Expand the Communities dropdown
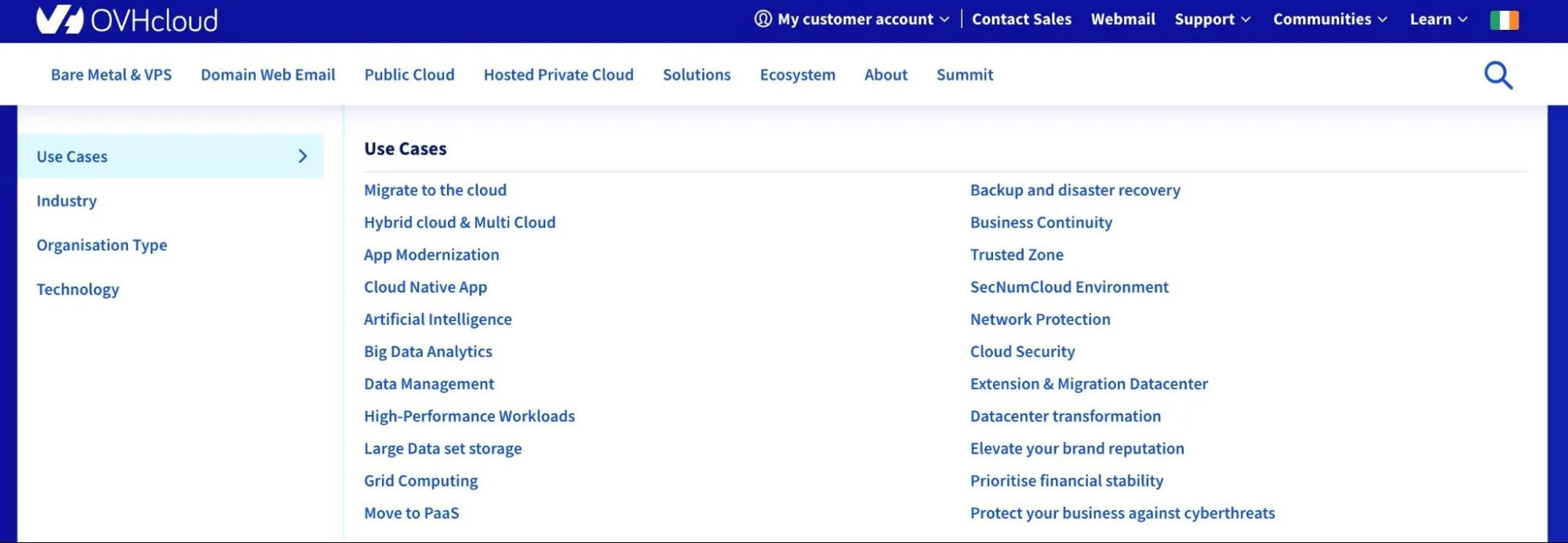The image size is (1568, 543). (x=1330, y=19)
